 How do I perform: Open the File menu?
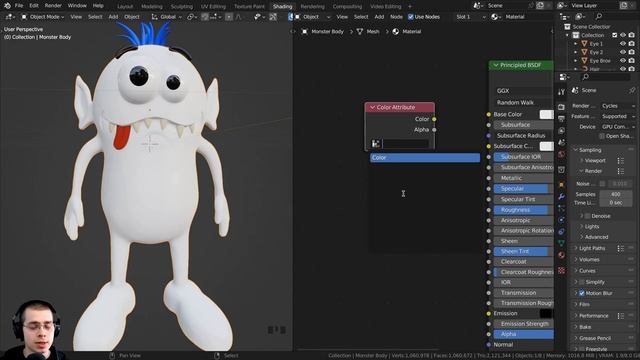[19, 6]
